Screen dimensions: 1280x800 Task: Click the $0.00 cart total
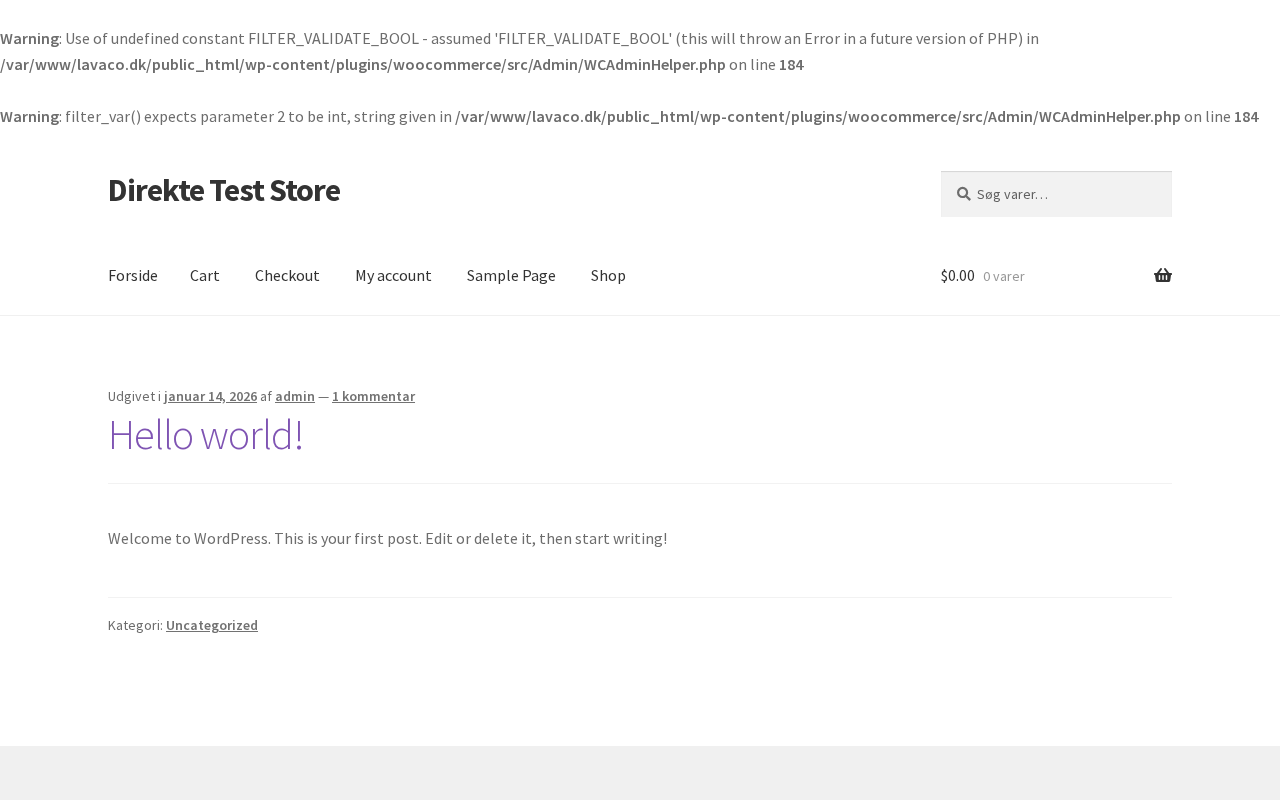957,276
